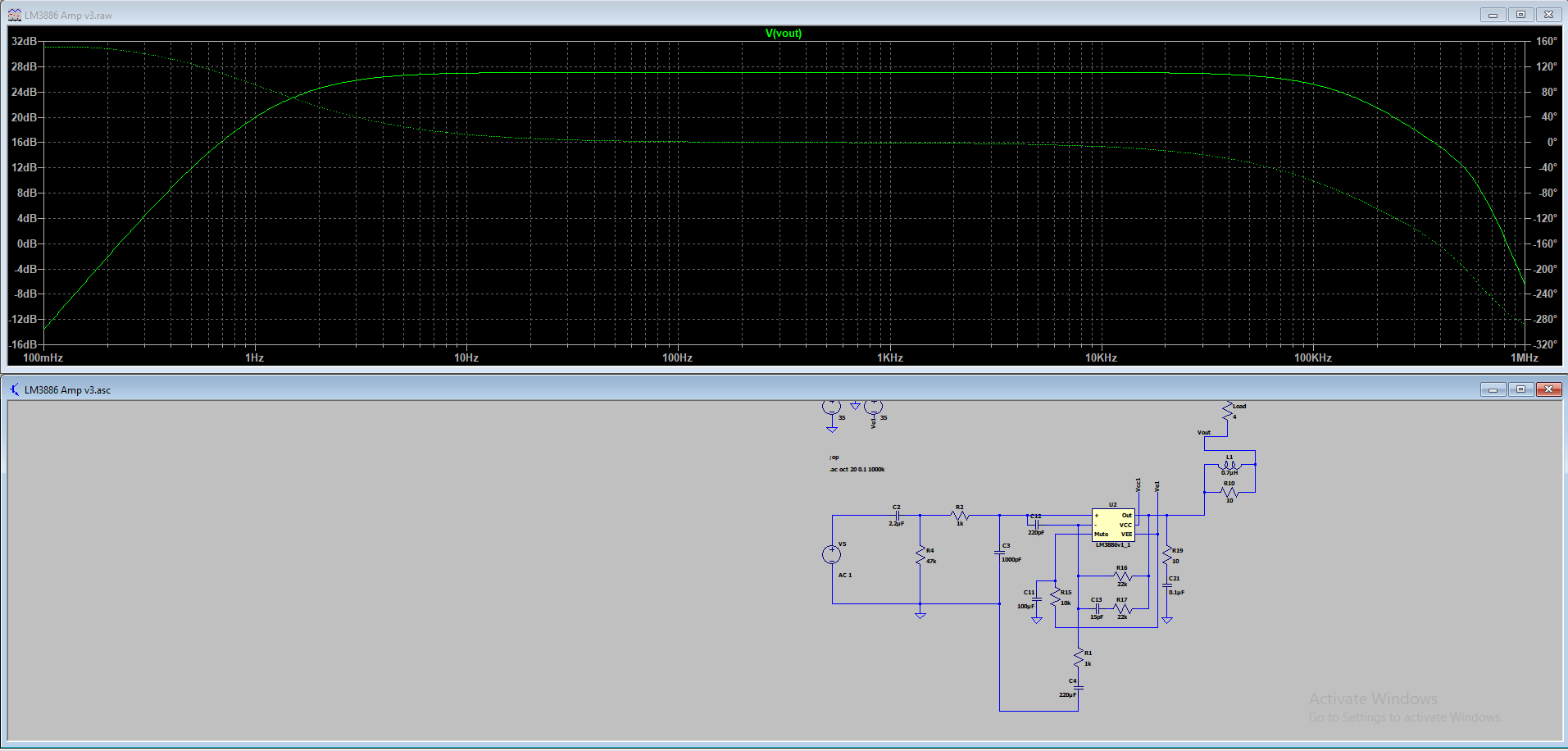Click the 0dB label on magnitude axis
Screen dimensions: 1568x751
click(27, 244)
